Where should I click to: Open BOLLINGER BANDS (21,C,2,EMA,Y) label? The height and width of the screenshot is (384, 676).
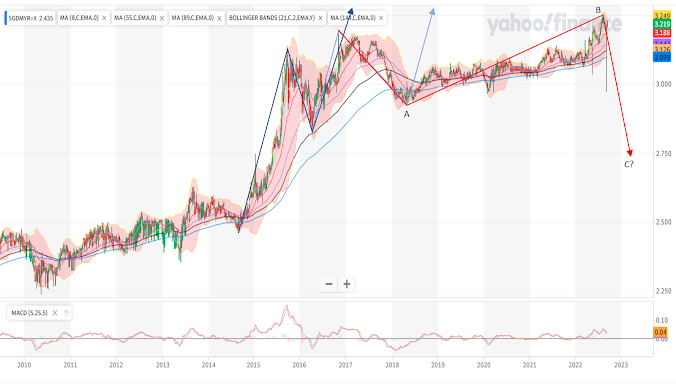(x=272, y=18)
